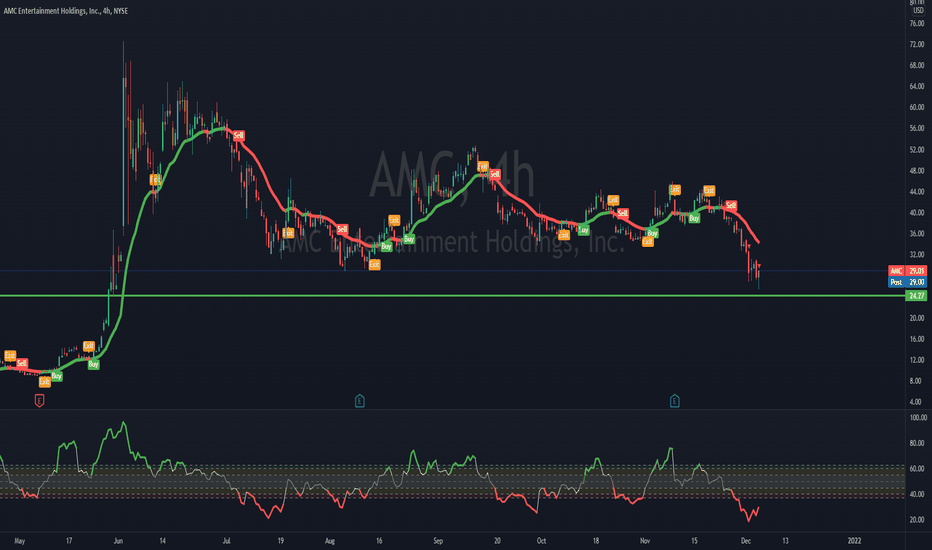Click the 68.00 price axis label
The image size is (932, 550).
point(917,65)
